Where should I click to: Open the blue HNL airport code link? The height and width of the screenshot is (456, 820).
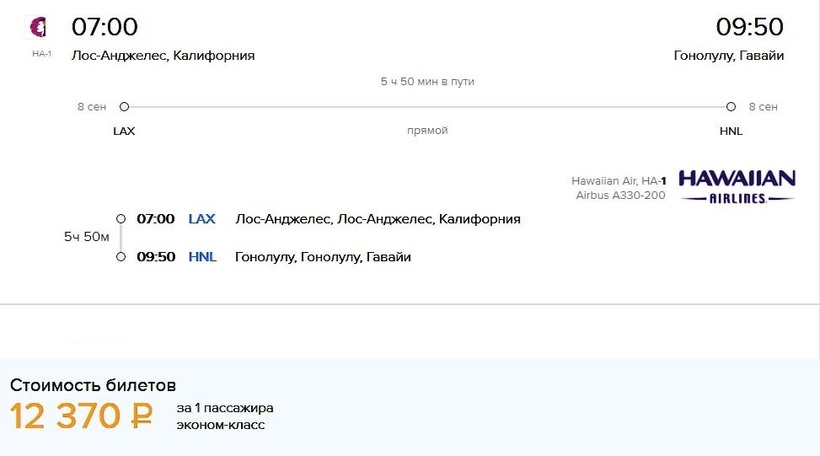[202, 257]
